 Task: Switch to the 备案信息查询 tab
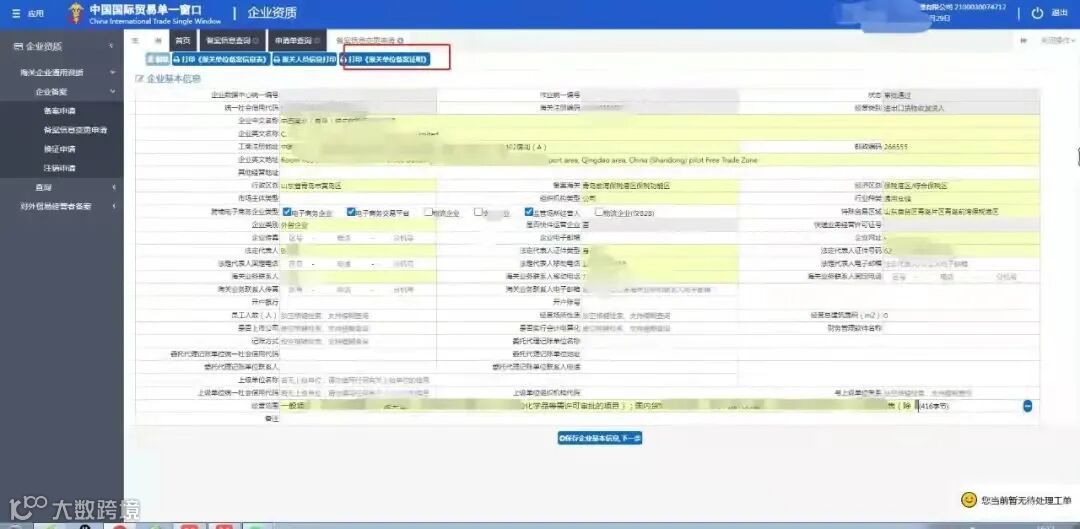[233, 41]
